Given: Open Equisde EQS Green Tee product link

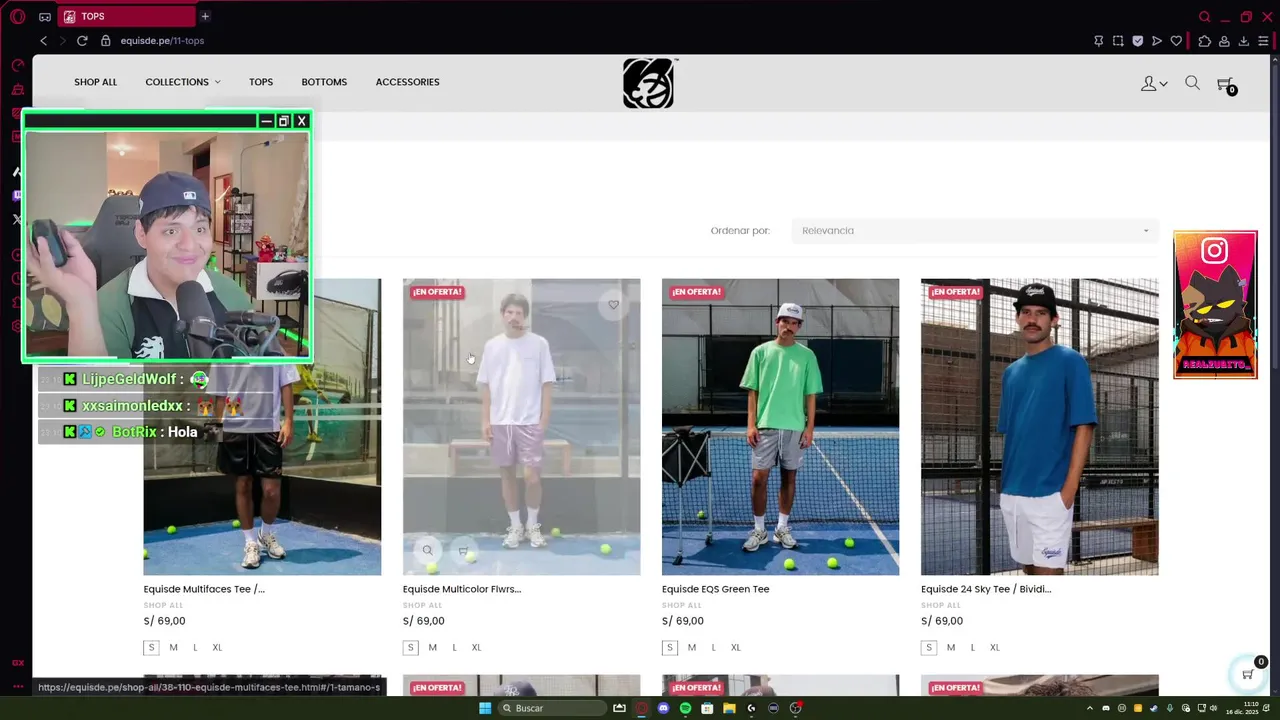Looking at the screenshot, I should (x=715, y=589).
